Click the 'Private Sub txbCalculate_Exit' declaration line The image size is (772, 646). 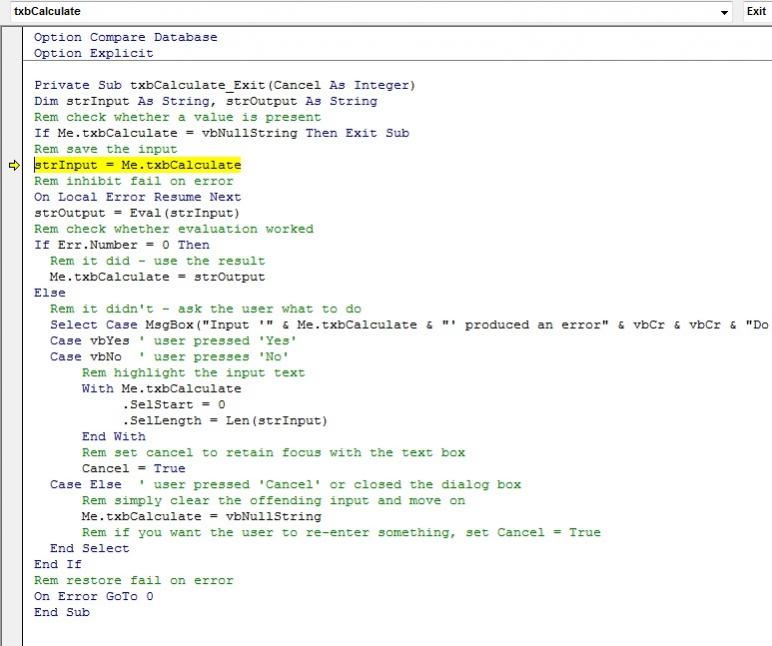pos(225,85)
